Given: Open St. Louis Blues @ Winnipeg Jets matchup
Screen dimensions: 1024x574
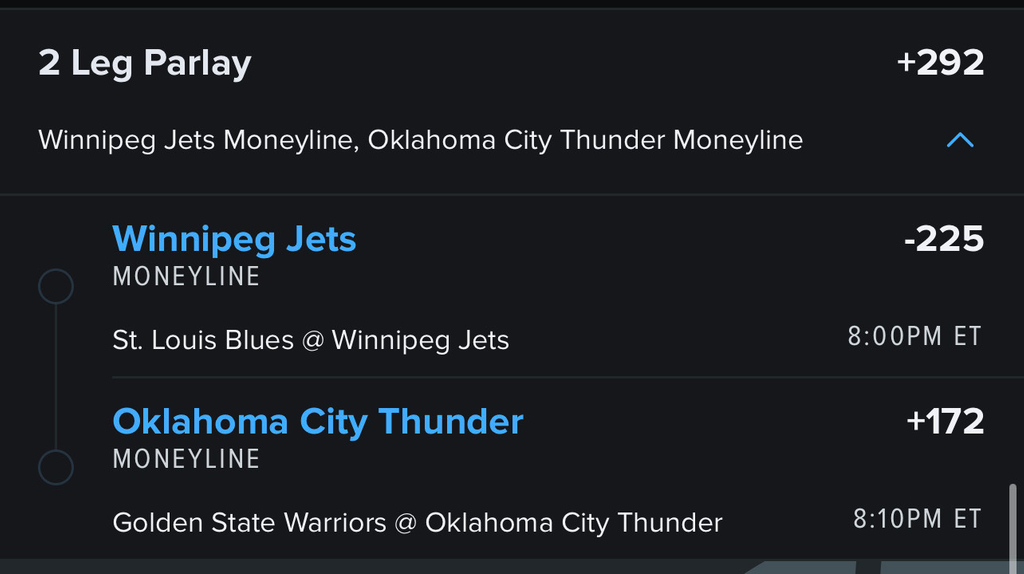Looking at the screenshot, I should (x=311, y=340).
